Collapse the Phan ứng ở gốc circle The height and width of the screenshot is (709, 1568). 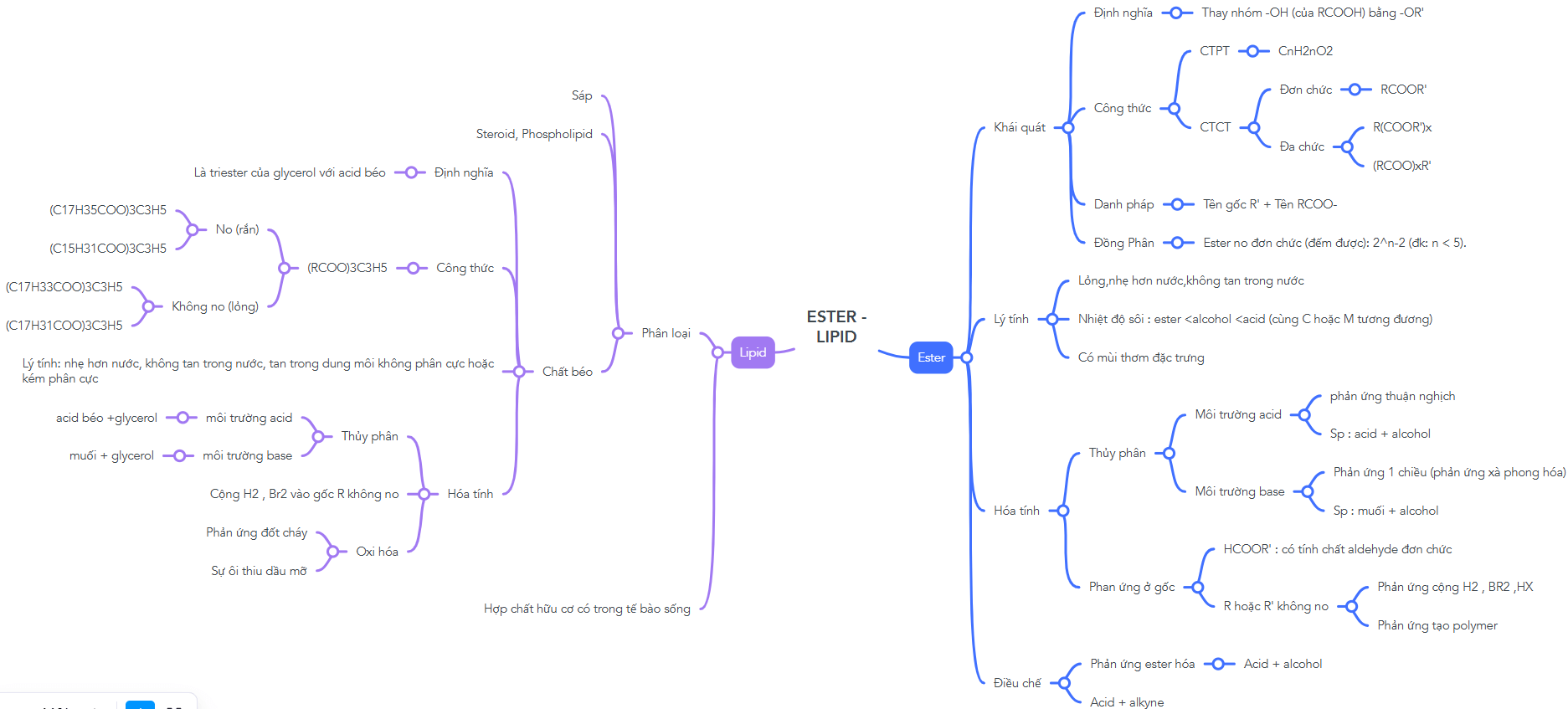pyautogui.click(x=1199, y=587)
